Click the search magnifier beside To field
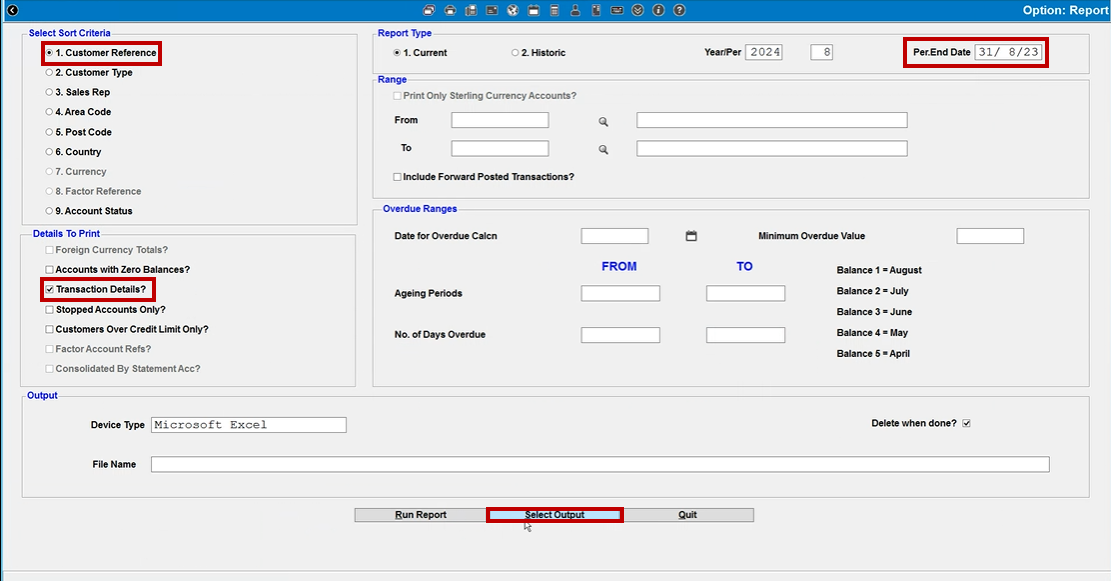The image size is (1111, 581). [603, 150]
